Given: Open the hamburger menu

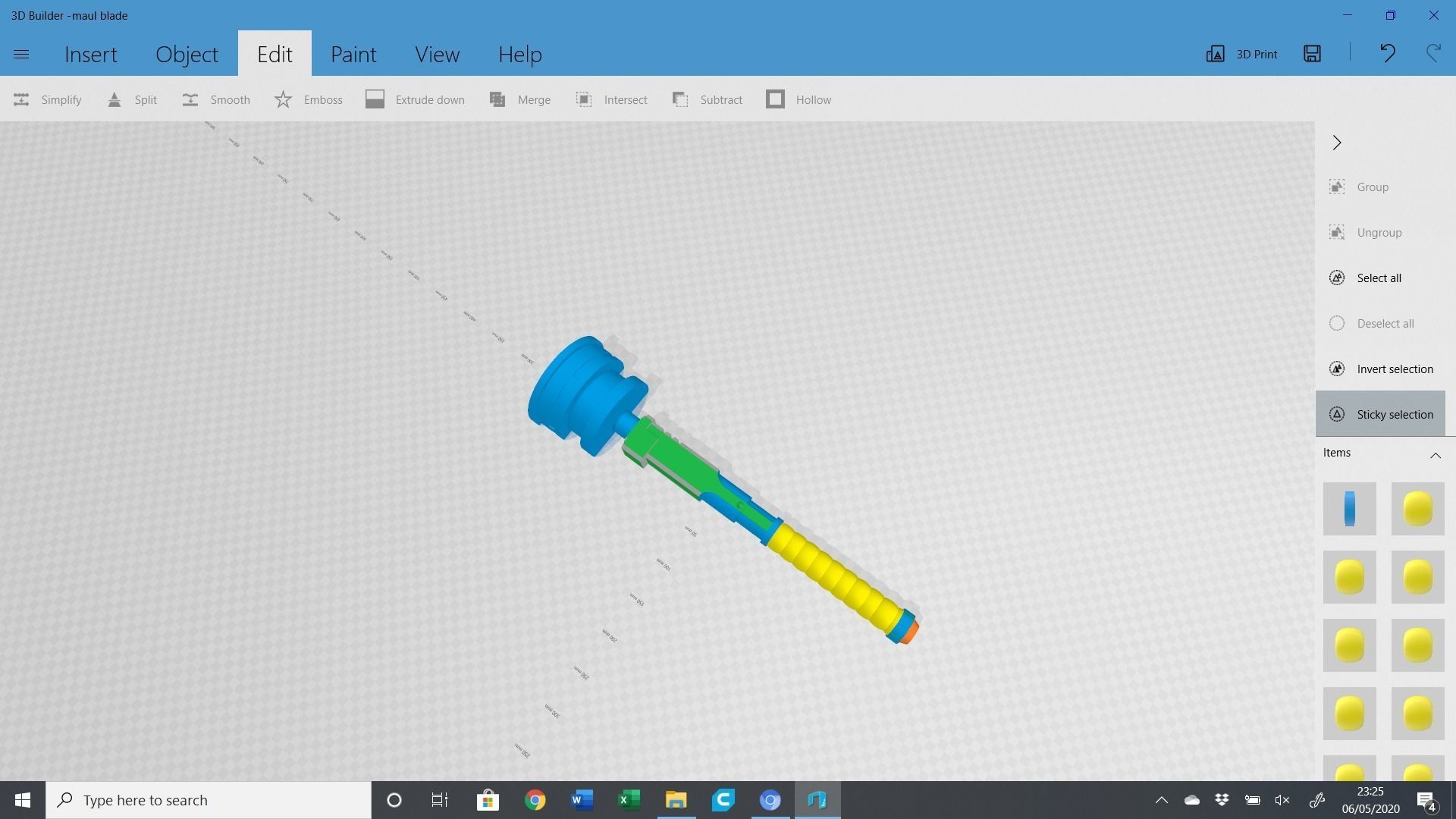Looking at the screenshot, I should pyautogui.click(x=21, y=54).
